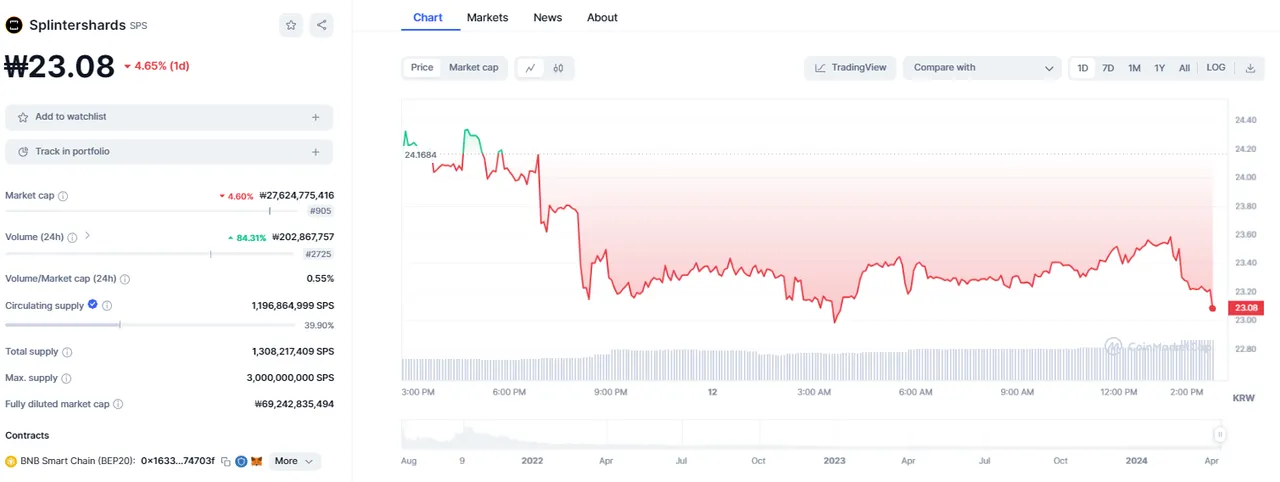Select the Market cap chart toggle
This screenshot has width=1280, height=482.
473,68
